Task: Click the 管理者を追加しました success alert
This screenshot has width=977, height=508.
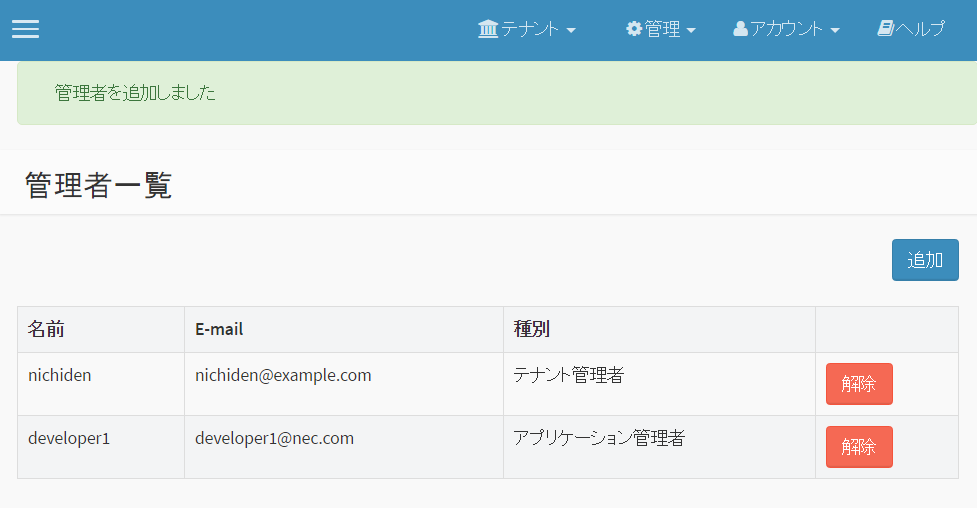Action: pyautogui.click(x=497, y=93)
